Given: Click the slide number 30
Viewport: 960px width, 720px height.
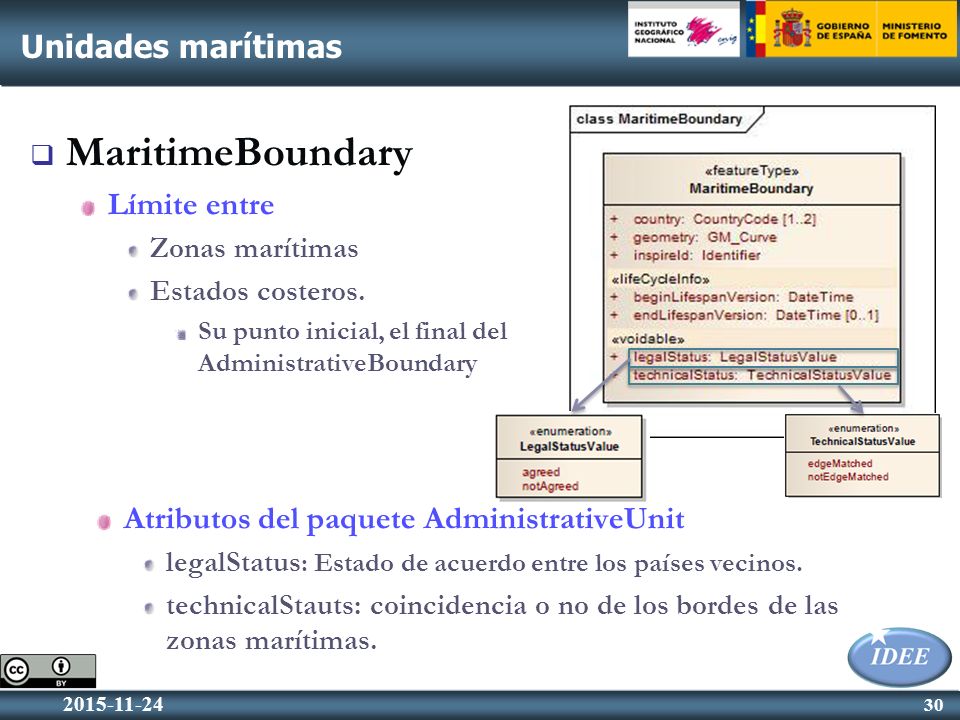Looking at the screenshot, I should [x=934, y=705].
